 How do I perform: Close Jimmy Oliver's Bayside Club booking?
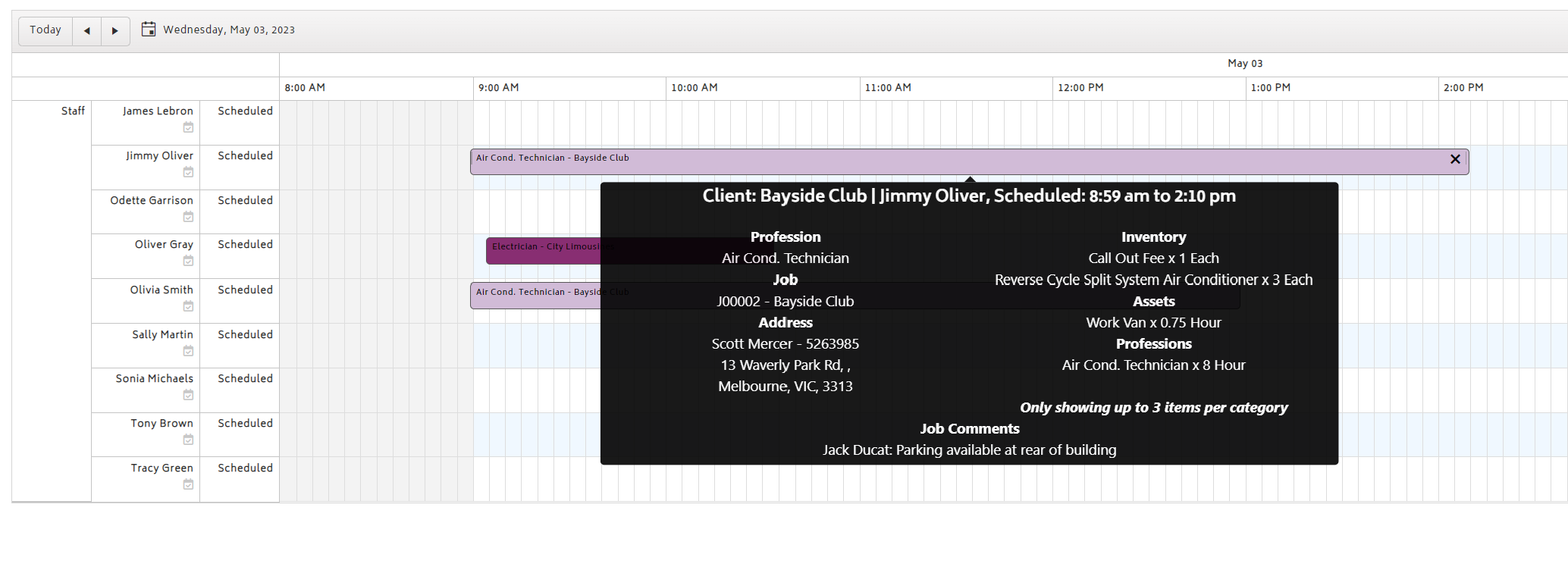tap(1455, 159)
